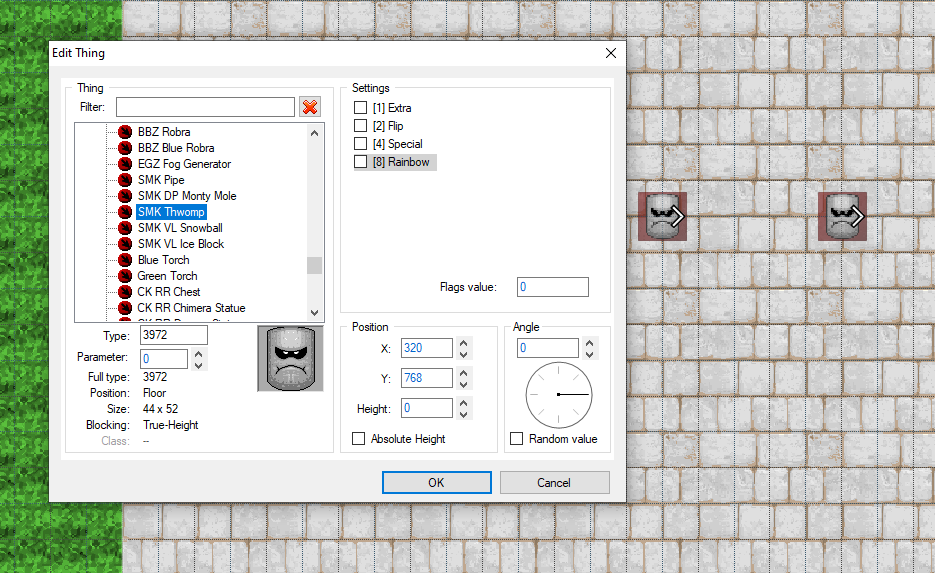The width and height of the screenshot is (935, 573).
Task: Click the X position field showing 320
Action: pyautogui.click(x=426, y=348)
